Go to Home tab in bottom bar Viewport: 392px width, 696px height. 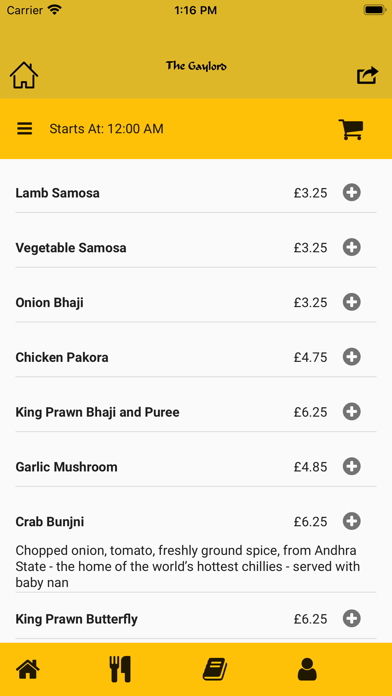click(x=28, y=669)
